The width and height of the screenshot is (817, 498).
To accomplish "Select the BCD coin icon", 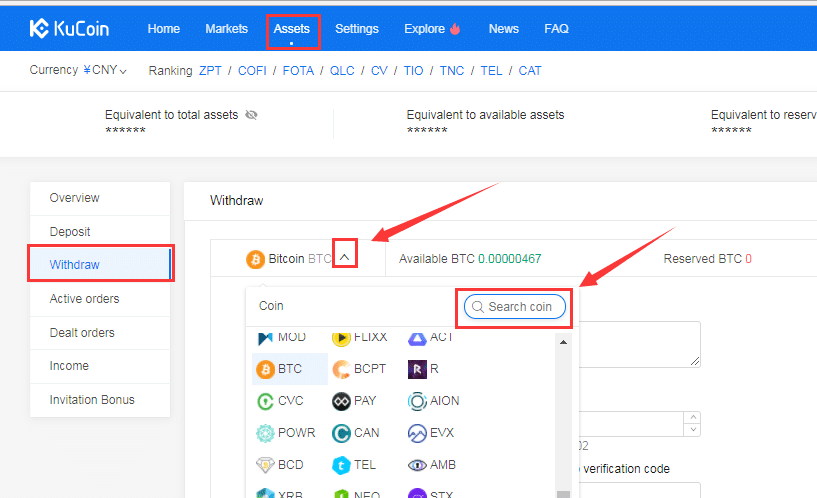I will tap(265, 465).
